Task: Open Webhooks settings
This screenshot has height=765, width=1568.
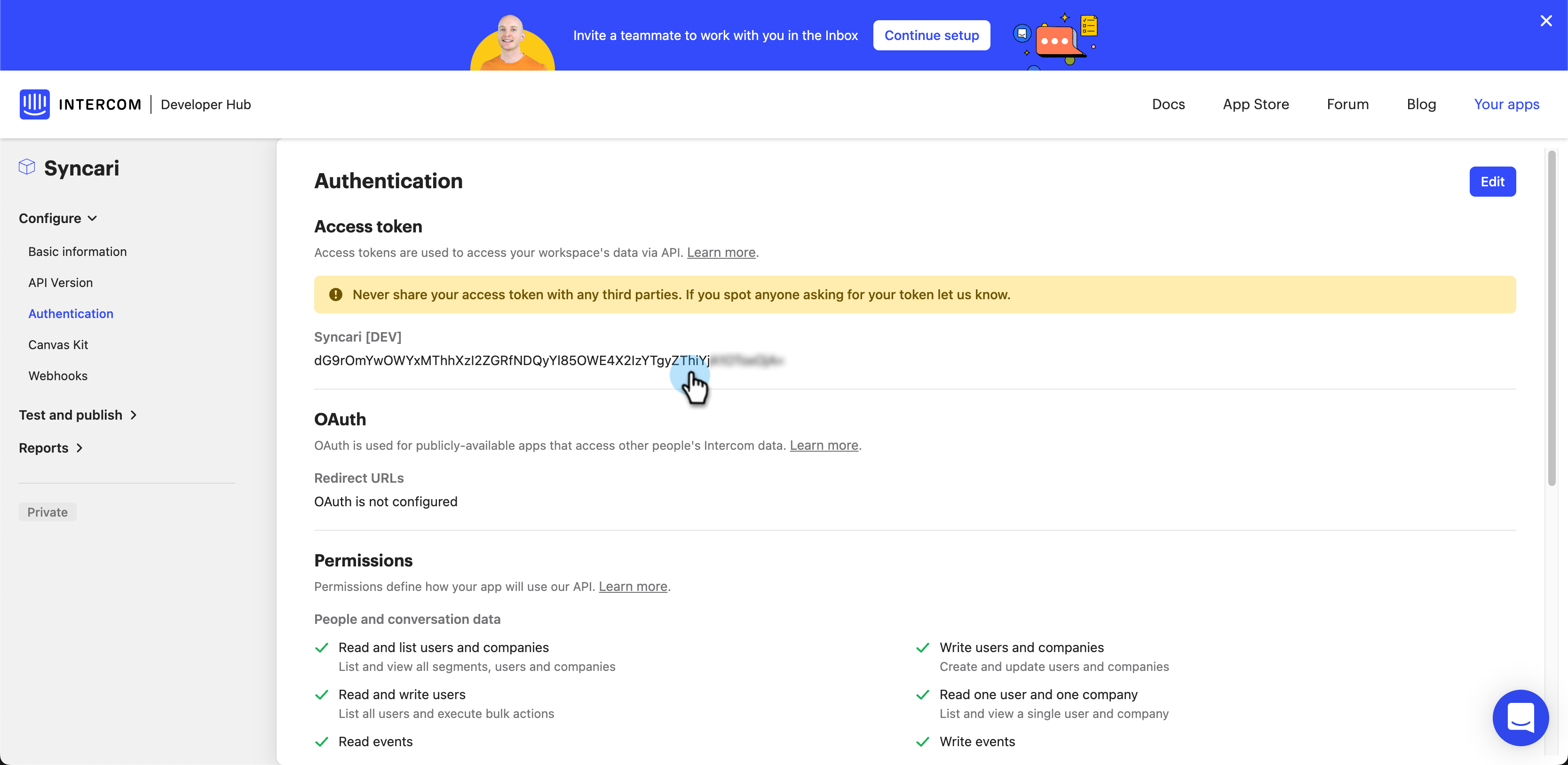Action: (x=58, y=376)
